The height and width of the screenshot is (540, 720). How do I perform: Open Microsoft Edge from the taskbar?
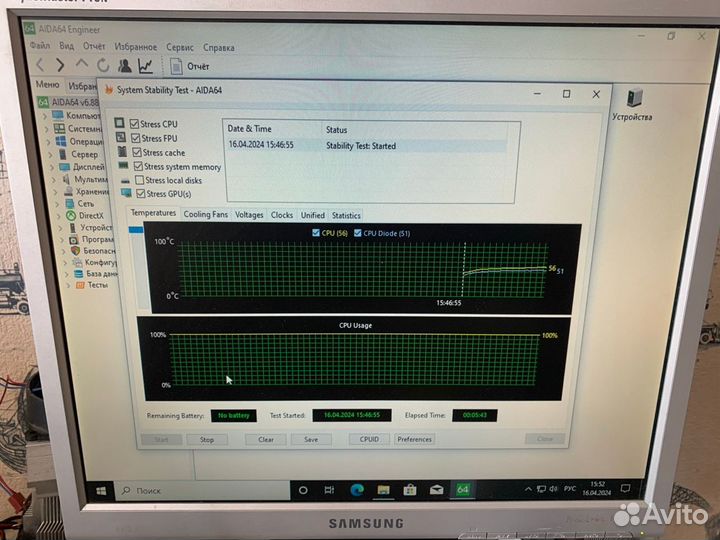coord(356,490)
